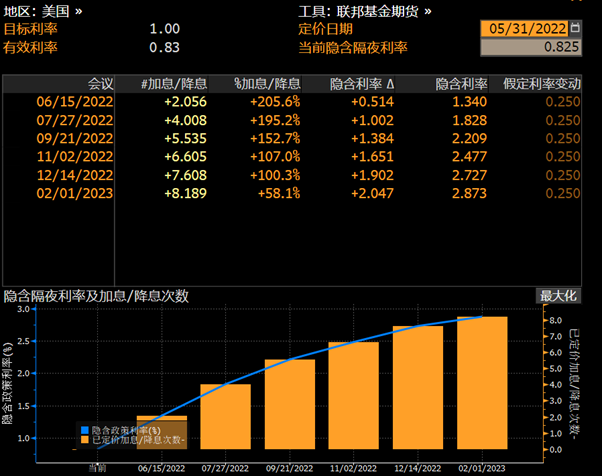
Task: Open the calendar icon beside pricing date
Action: 587,29
